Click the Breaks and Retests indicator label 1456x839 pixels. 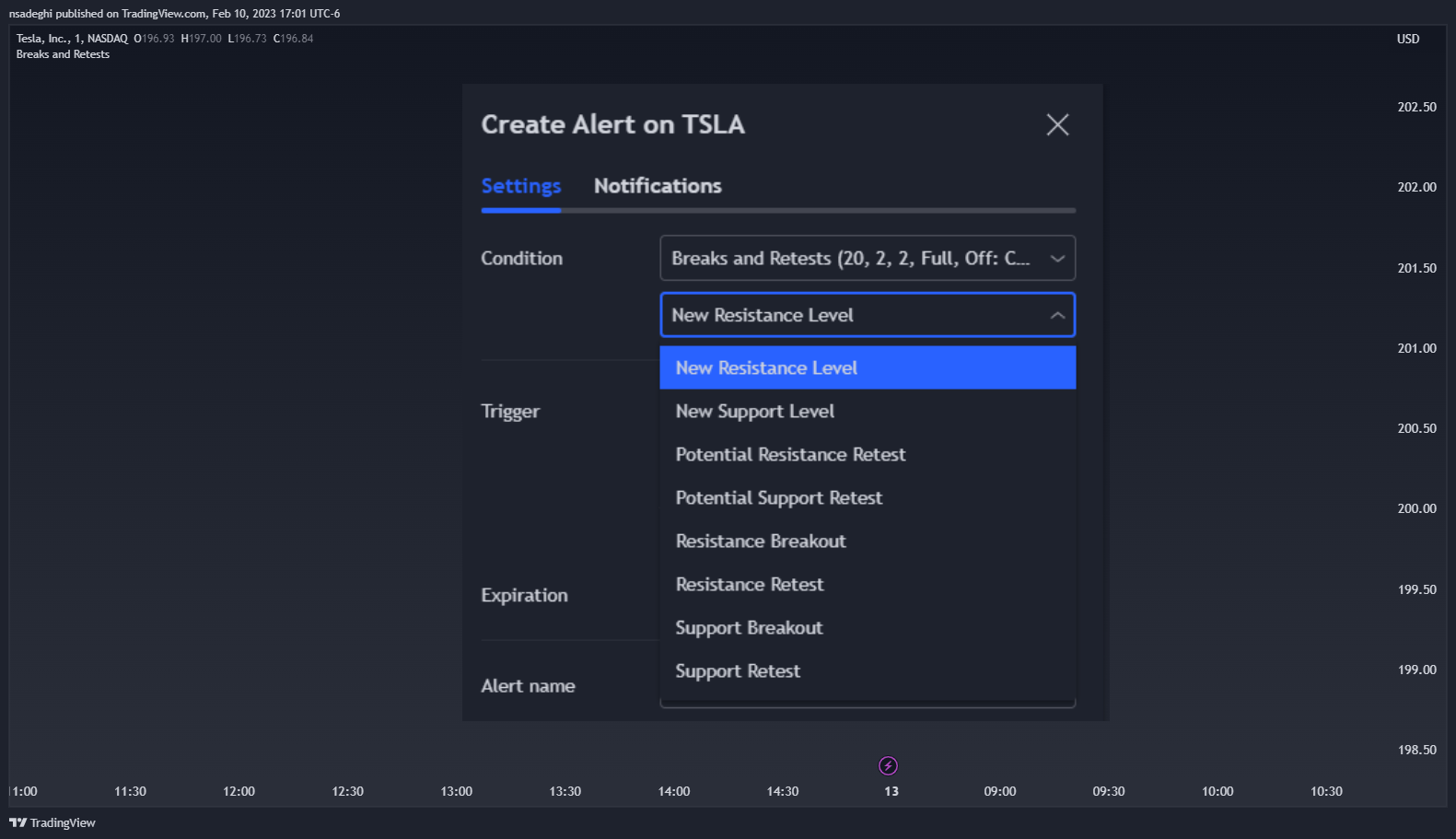click(x=63, y=54)
